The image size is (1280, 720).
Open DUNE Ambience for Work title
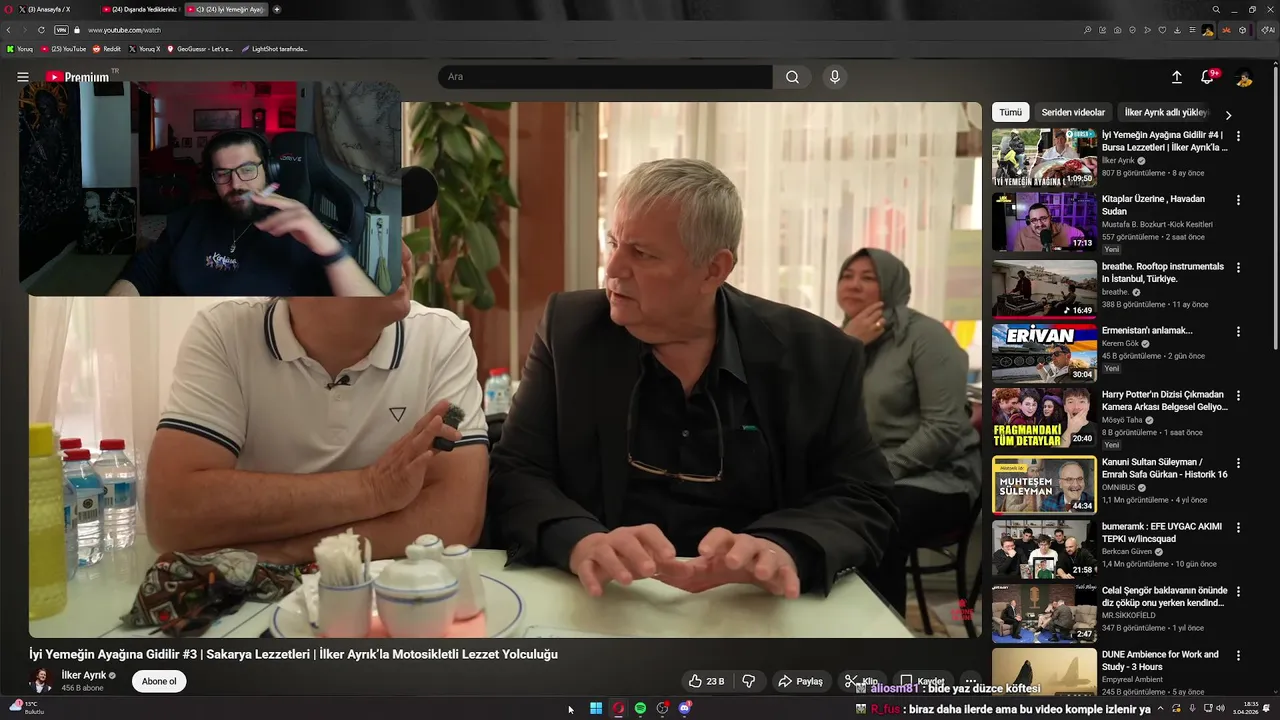point(1160,660)
